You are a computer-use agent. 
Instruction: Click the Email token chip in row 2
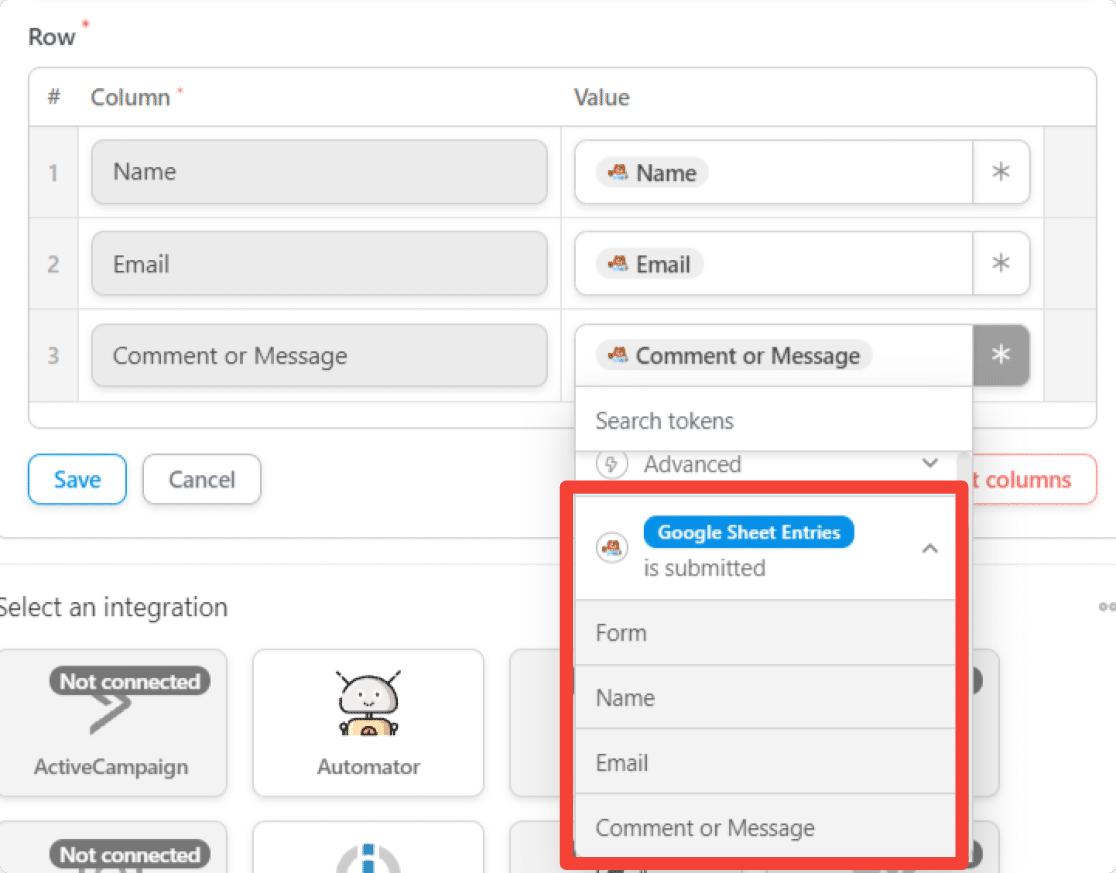pos(651,265)
